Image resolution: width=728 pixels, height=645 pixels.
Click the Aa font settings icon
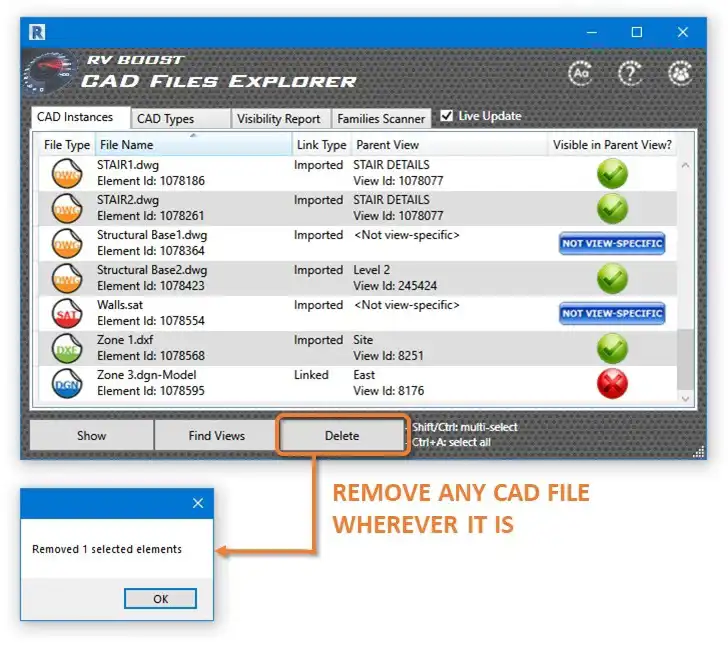pos(580,73)
